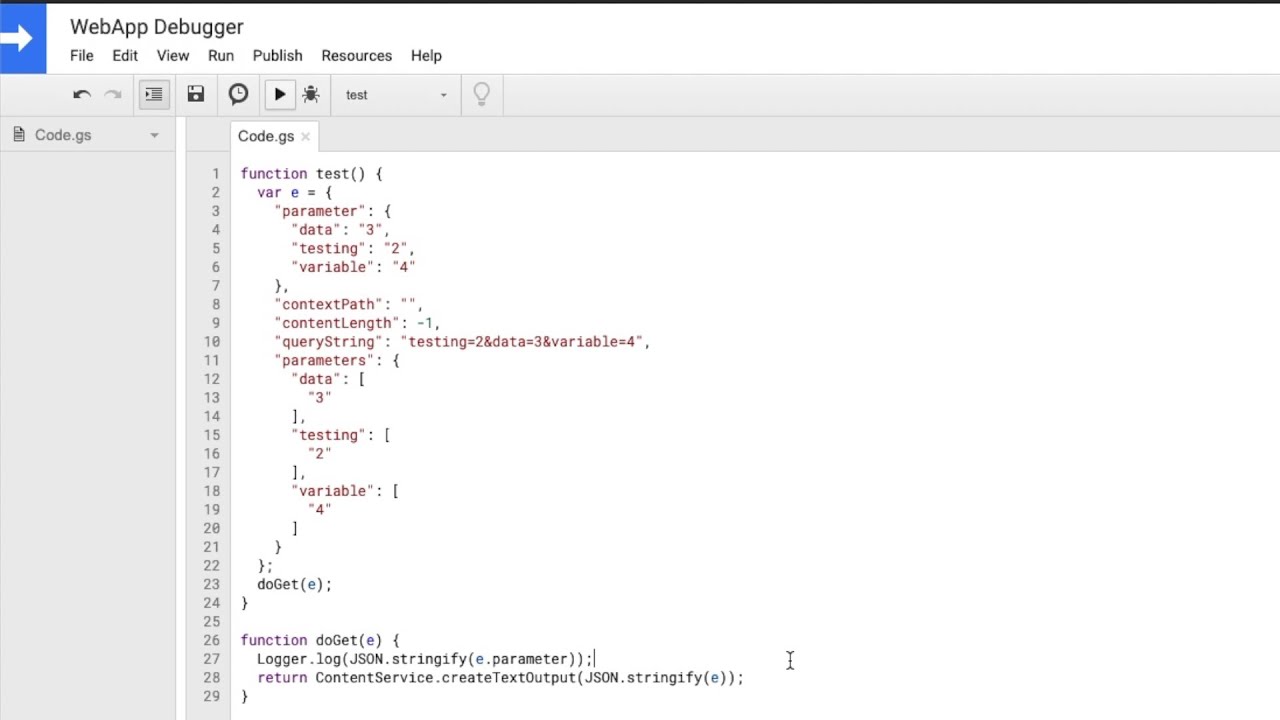Open the View menu
This screenshot has height=720, width=1280.
click(173, 56)
